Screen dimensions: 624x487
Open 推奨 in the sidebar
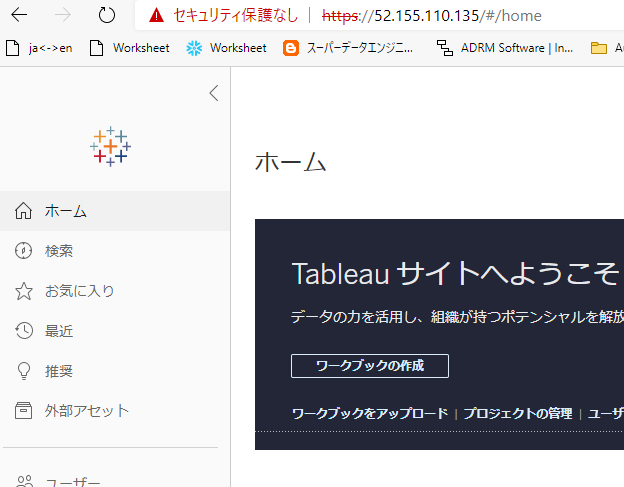point(115,371)
